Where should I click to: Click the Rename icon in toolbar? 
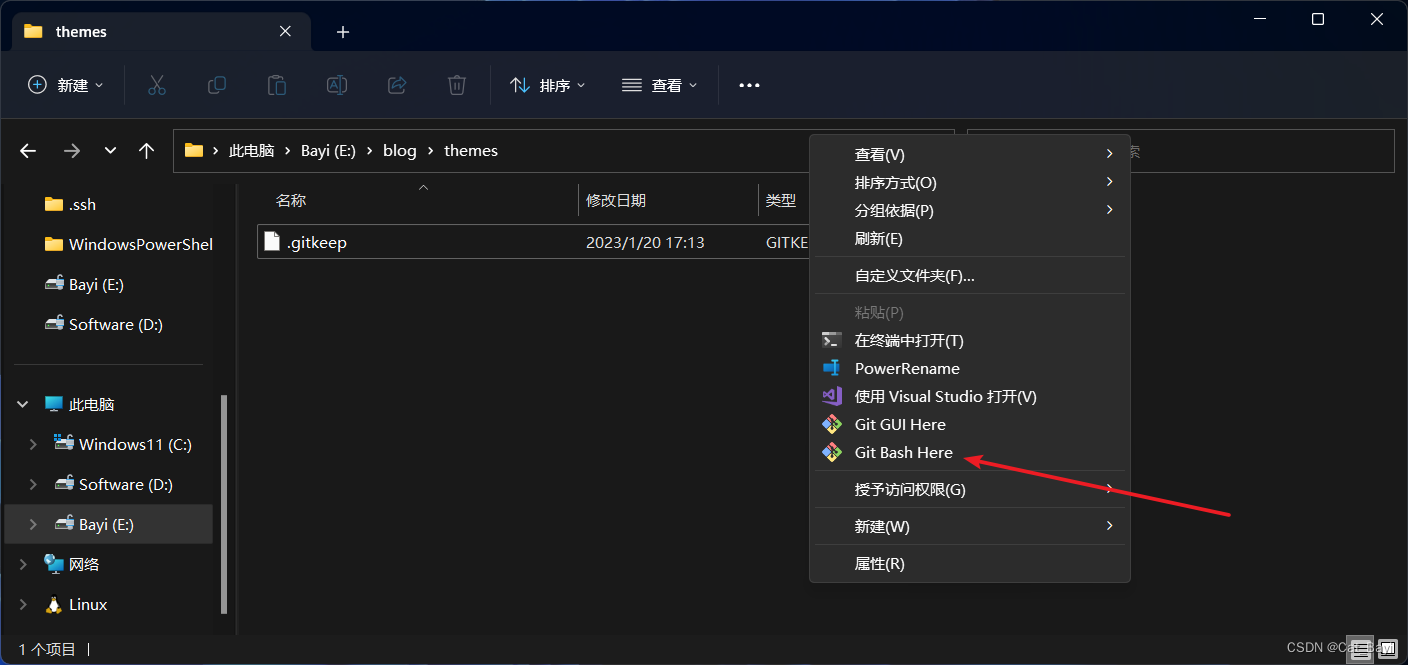click(337, 85)
